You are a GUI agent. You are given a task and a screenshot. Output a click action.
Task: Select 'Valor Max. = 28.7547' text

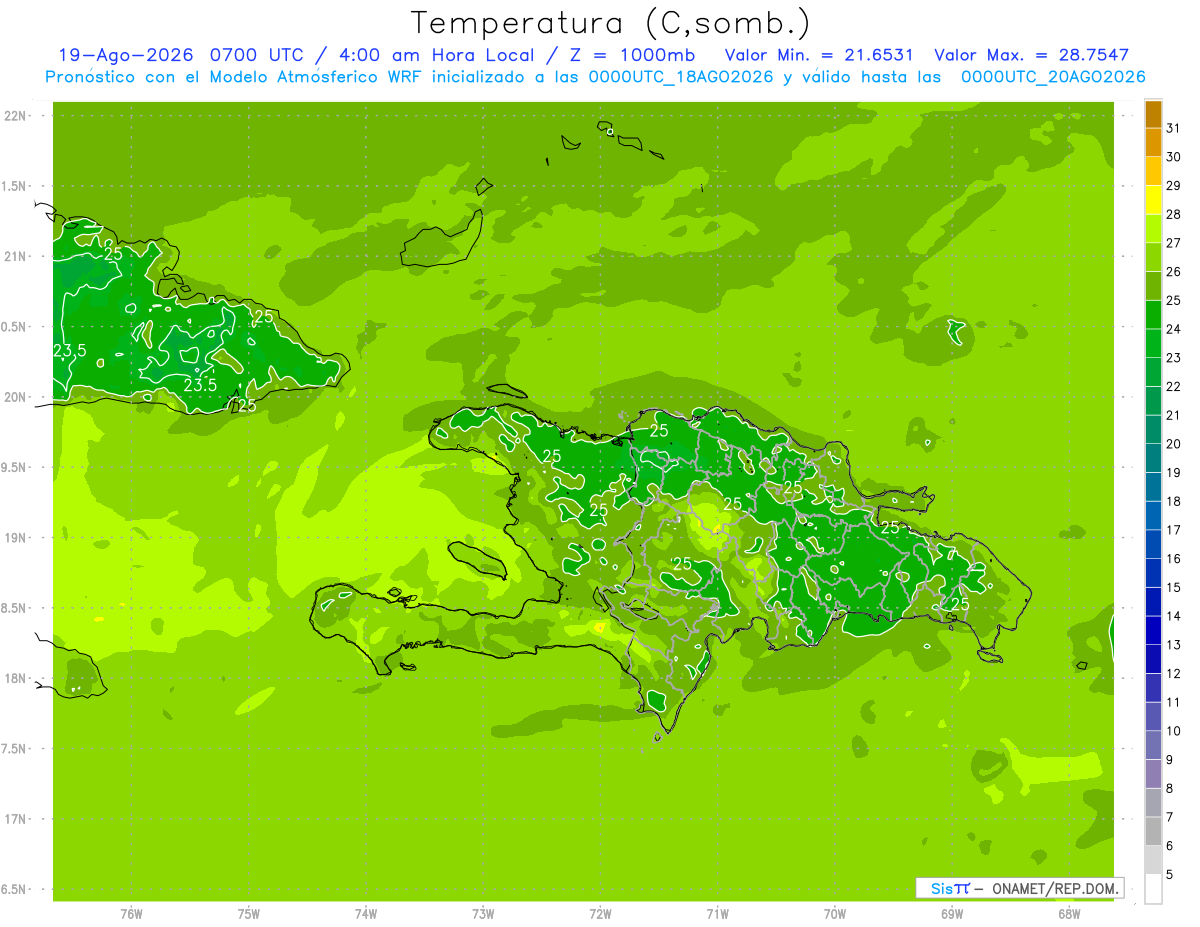click(1031, 55)
